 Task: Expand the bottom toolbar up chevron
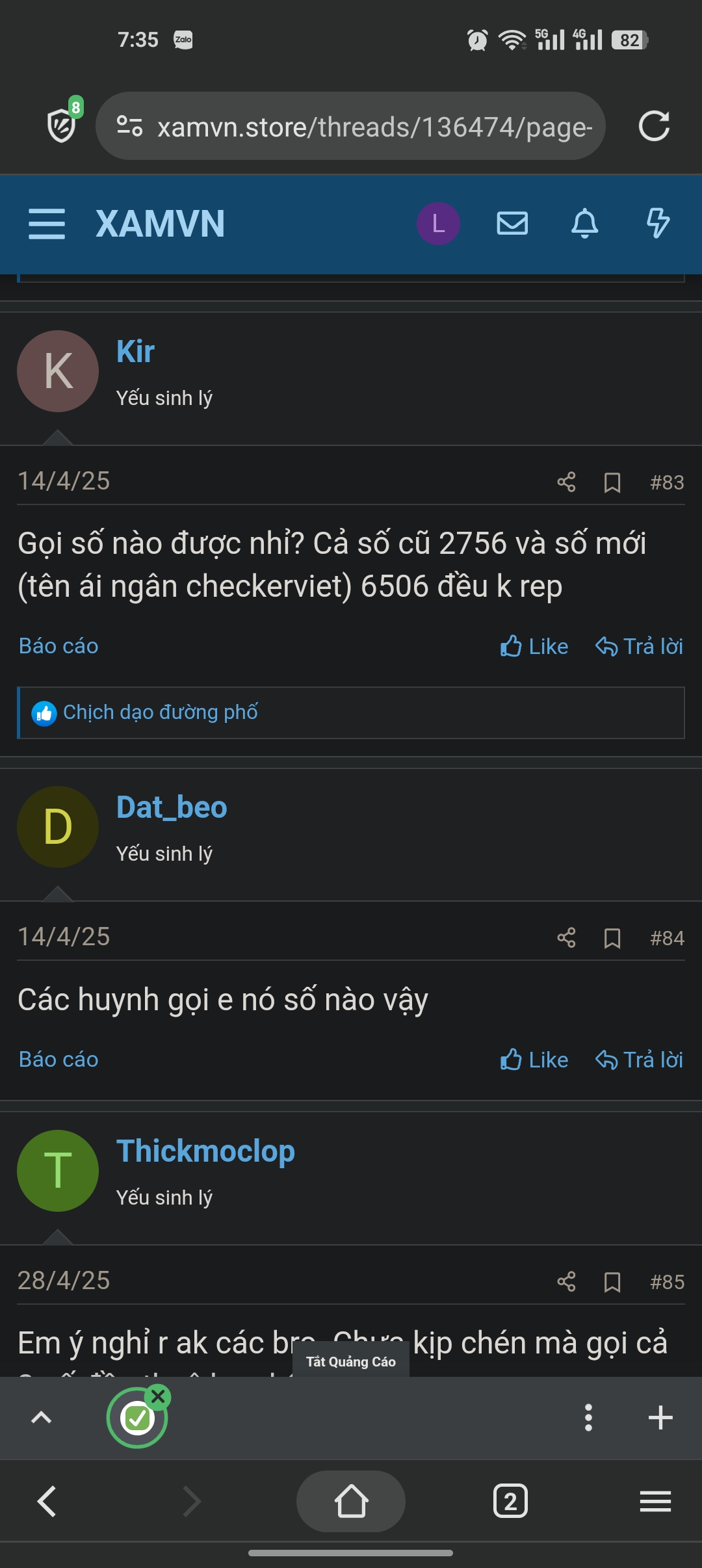42,1417
